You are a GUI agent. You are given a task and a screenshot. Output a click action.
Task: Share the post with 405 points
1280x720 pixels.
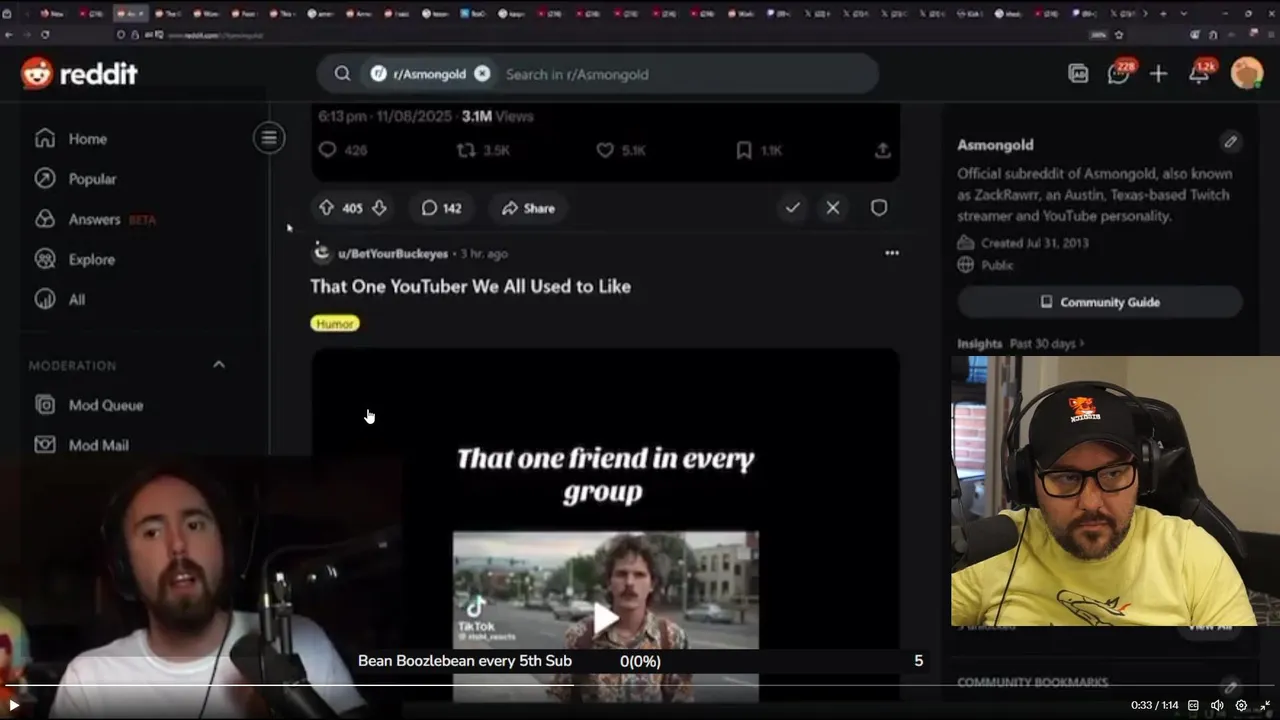(x=528, y=208)
